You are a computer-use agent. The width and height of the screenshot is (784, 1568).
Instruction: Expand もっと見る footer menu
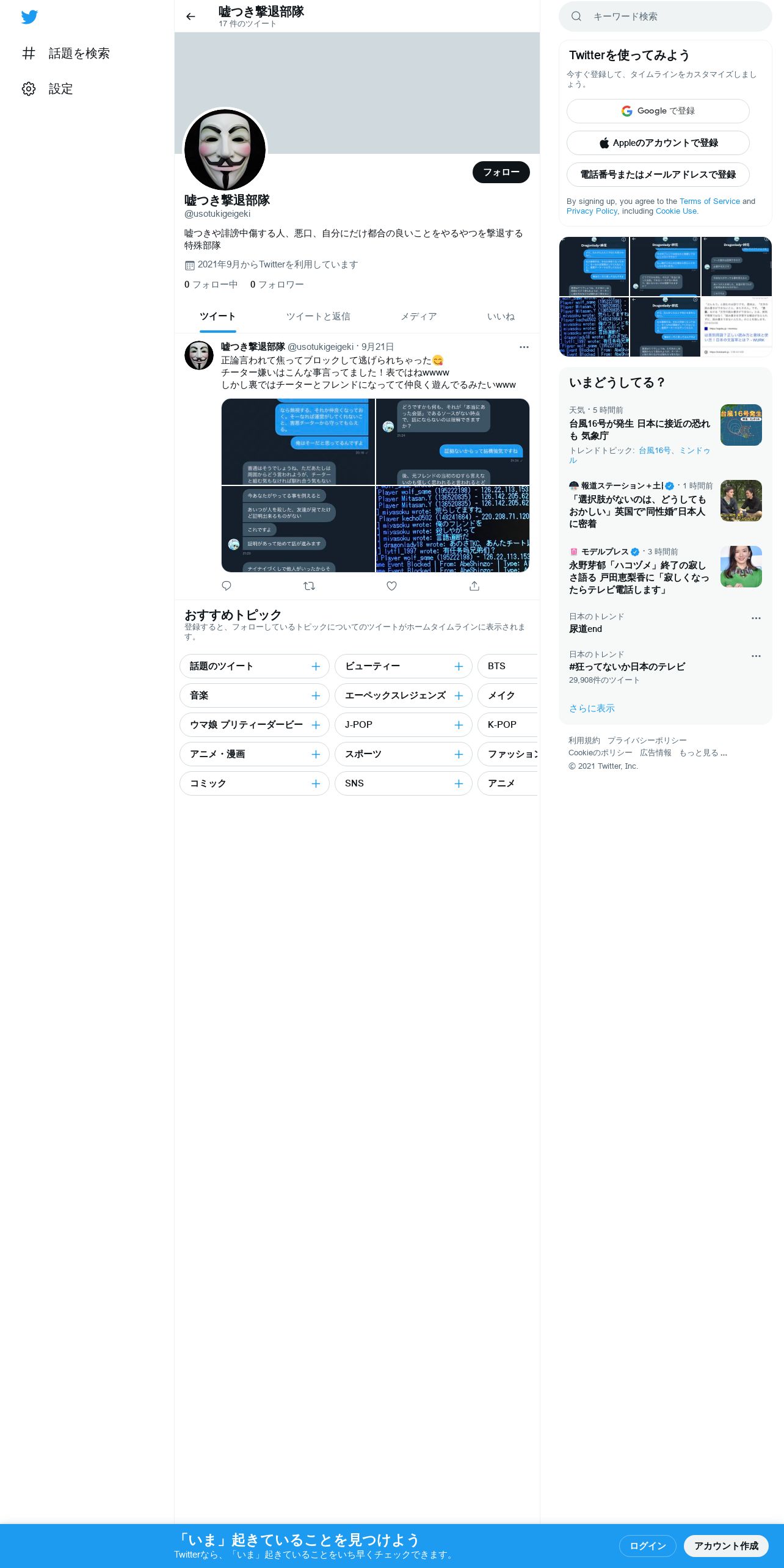pyautogui.click(x=703, y=753)
